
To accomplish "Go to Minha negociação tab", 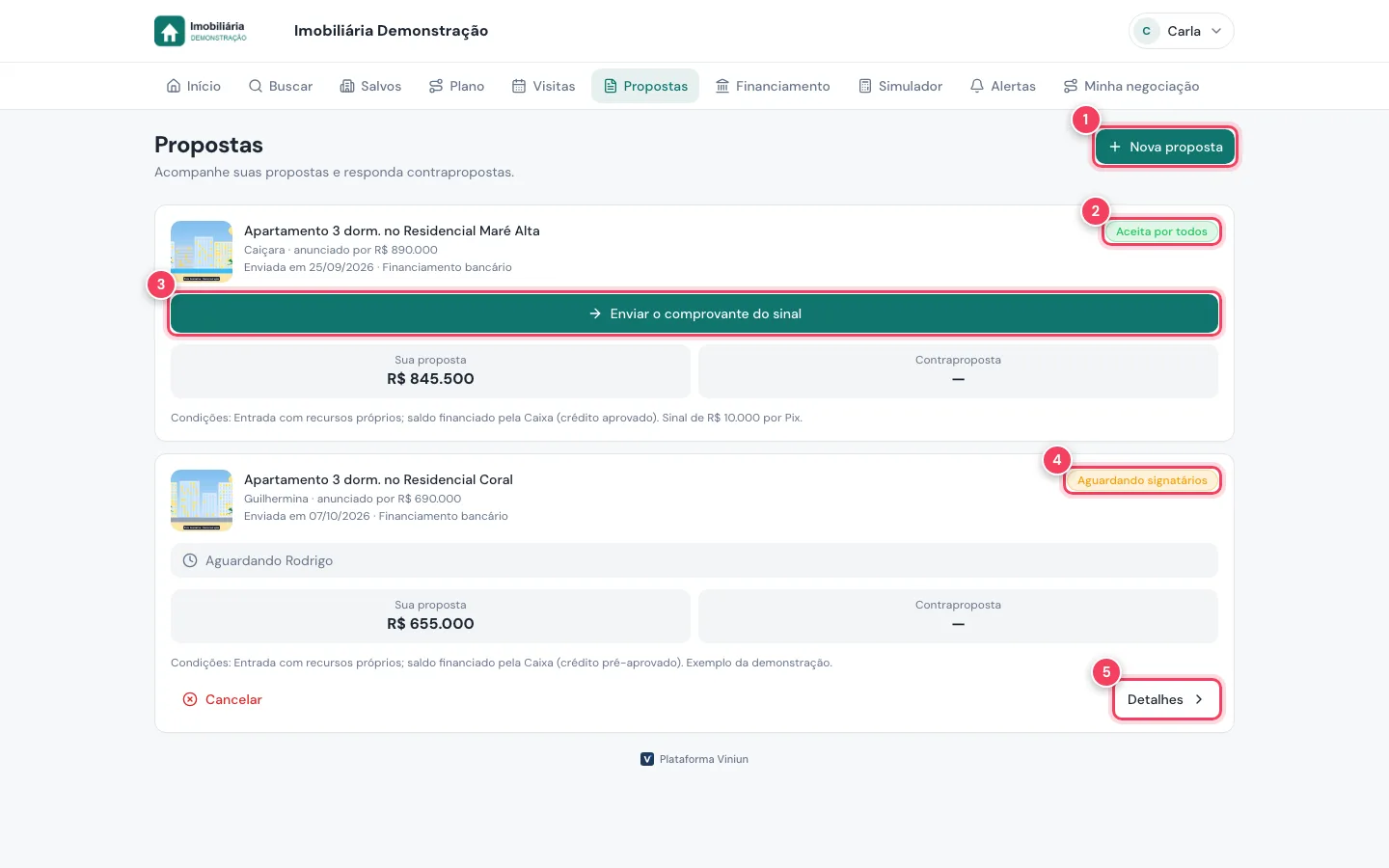I will (x=1131, y=86).
